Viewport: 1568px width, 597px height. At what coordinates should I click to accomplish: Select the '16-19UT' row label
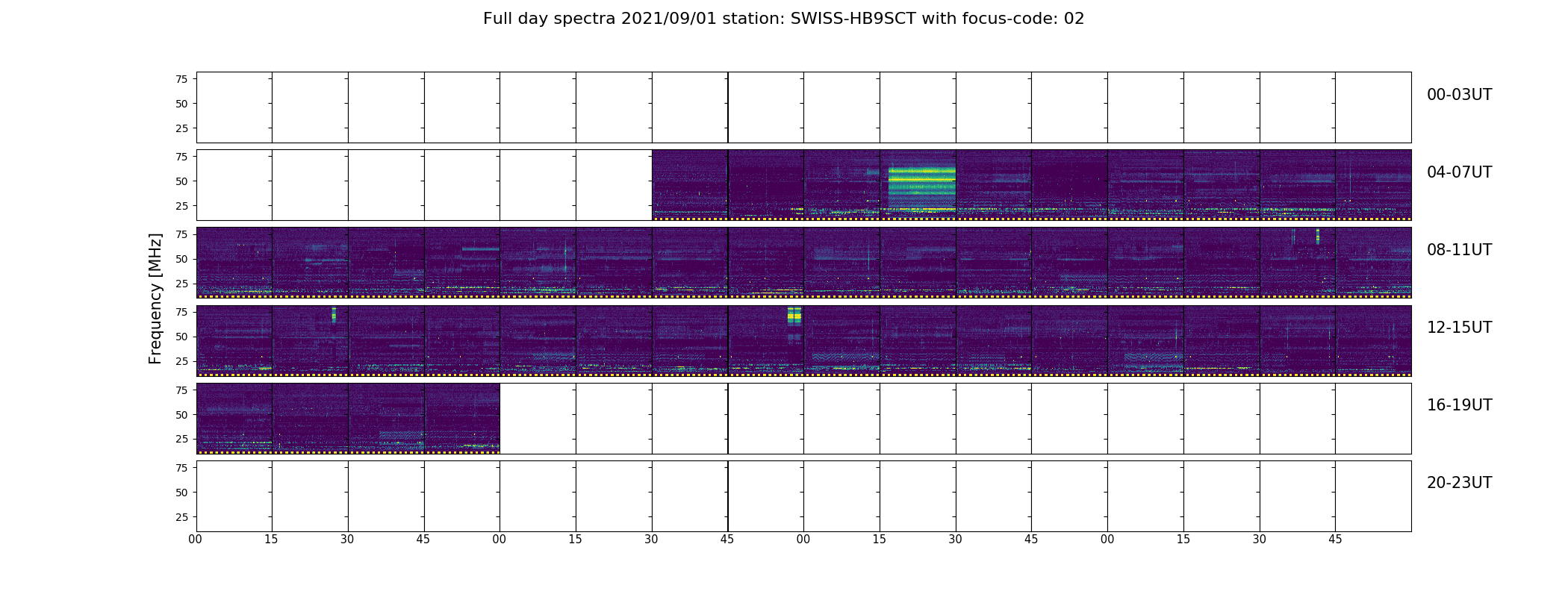point(1459,405)
